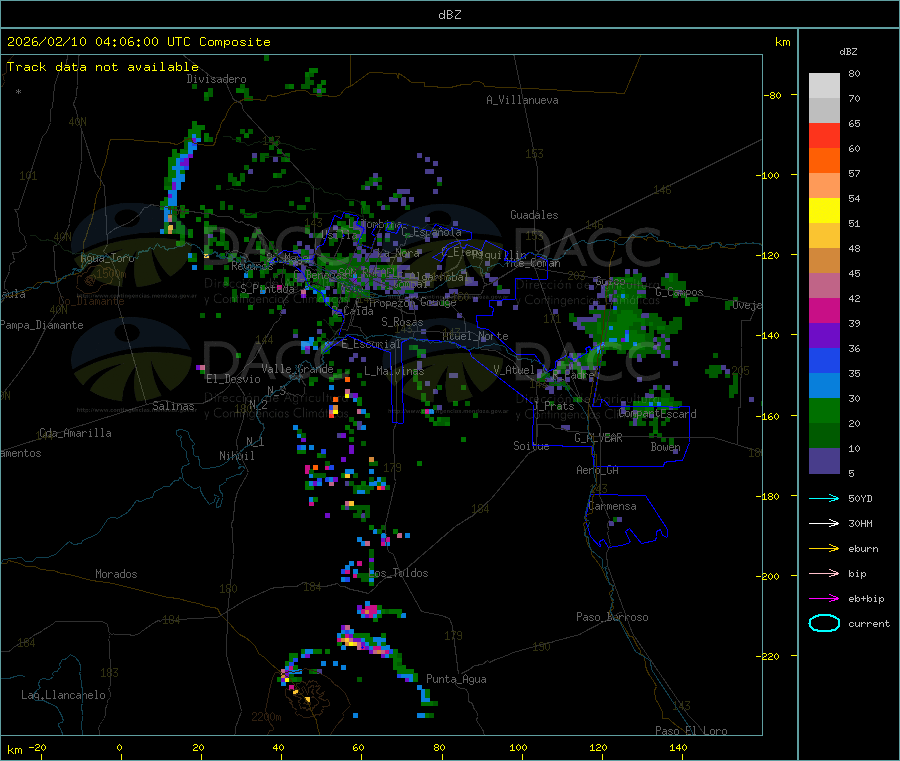Screen dimensions: 900x761
Task: Click the 'Punta_Agua' map label
Action: (456, 679)
